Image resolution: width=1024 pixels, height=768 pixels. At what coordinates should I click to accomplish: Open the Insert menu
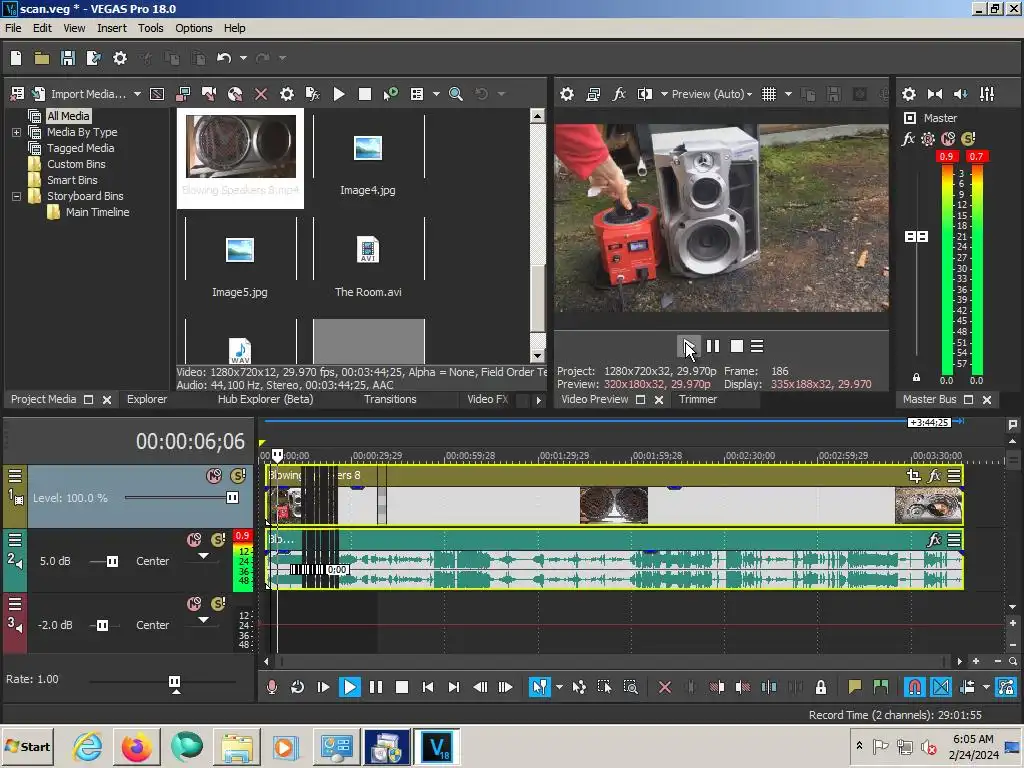pyautogui.click(x=111, y=28)
